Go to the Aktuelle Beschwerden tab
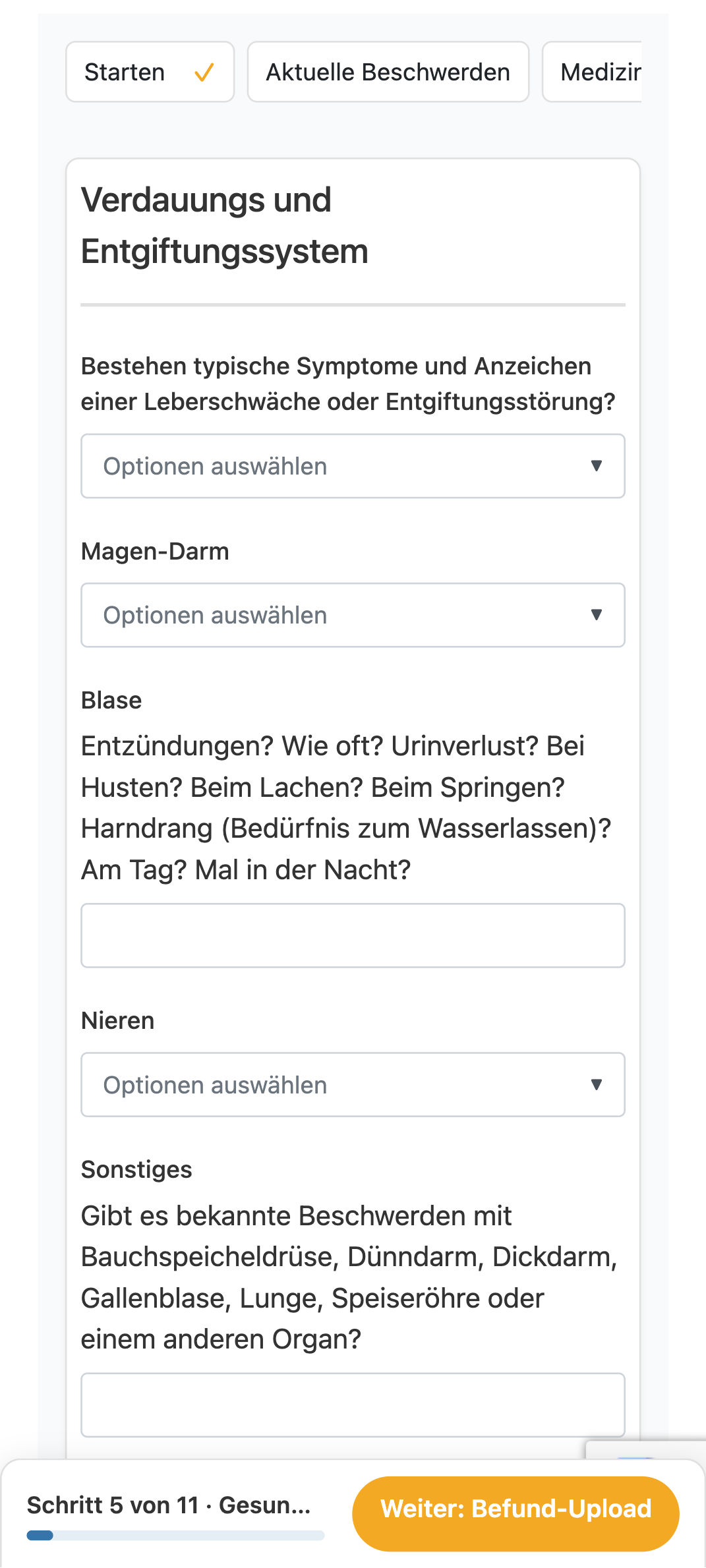This screenshot has height=1568, width=706. point(388,72)
